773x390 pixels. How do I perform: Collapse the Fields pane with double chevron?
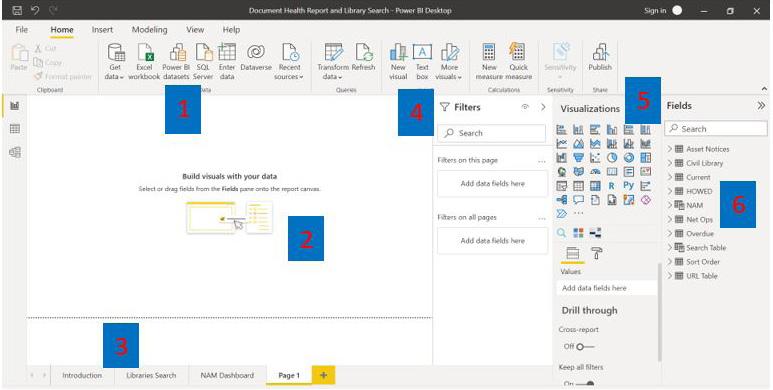point(761,106)
